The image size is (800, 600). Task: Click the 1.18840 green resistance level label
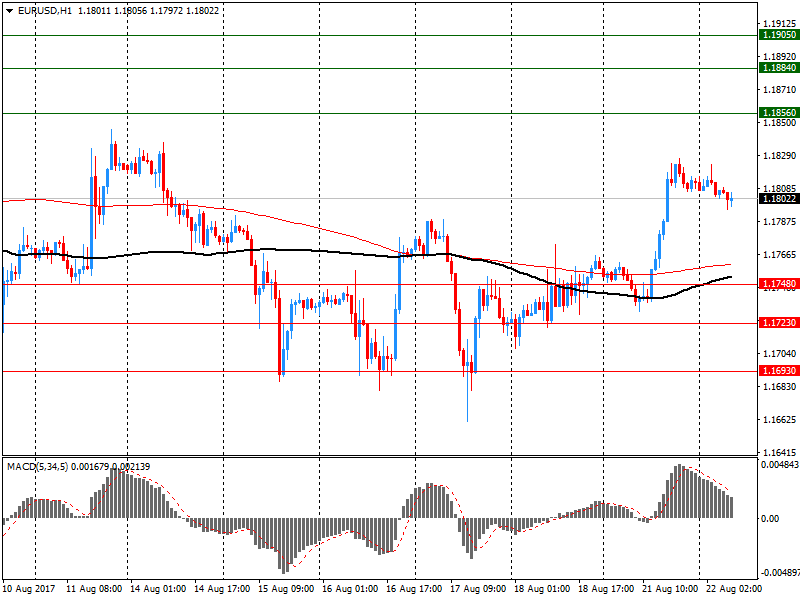tap(779, 68)
